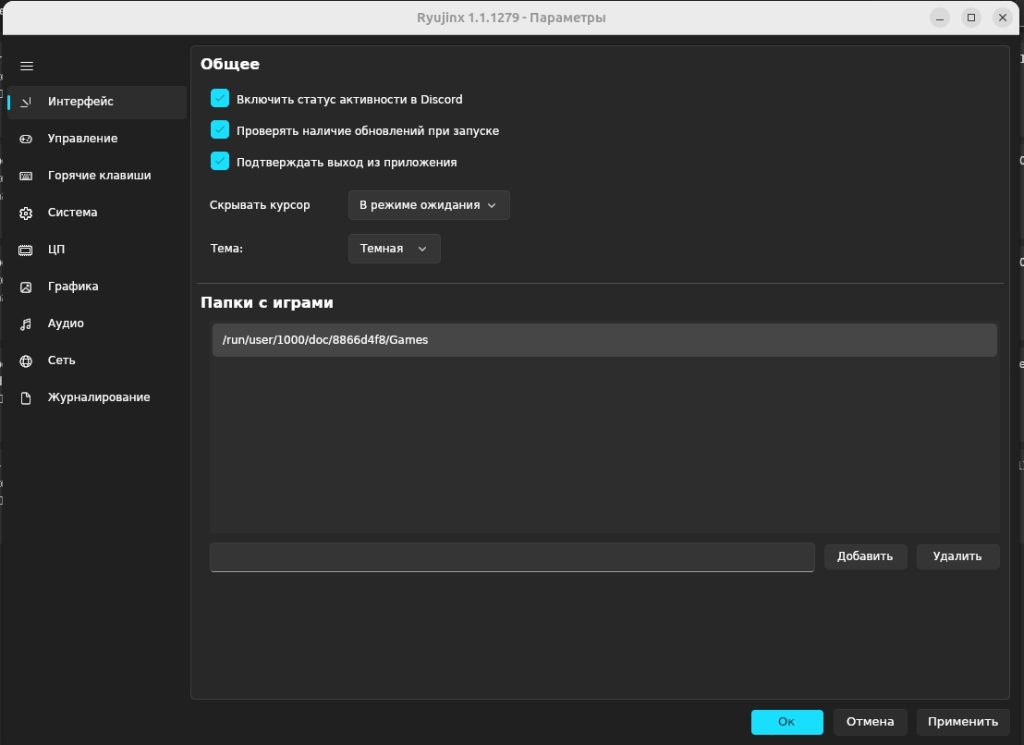Click the image icon beside Графика
Viewport: 1024px width, 745px height.
pos(26,287)
